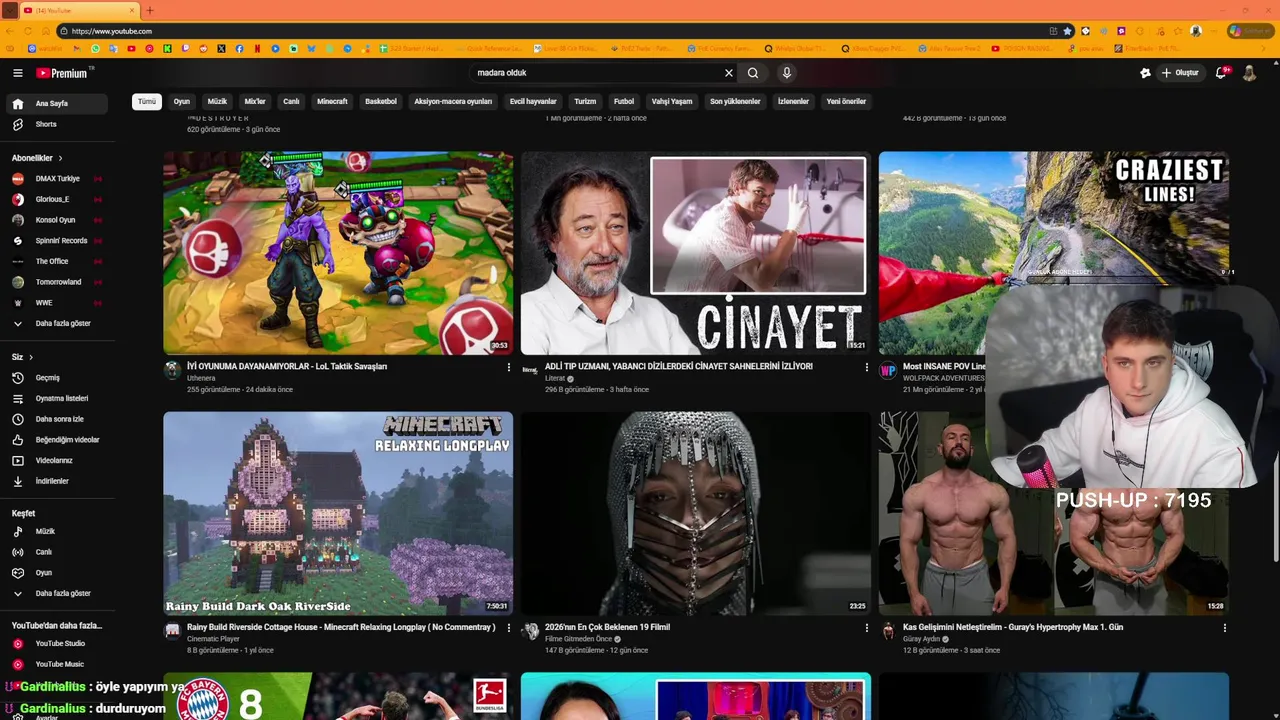Open options menu for LoL Taktik Savaşları video
Image resolution: width=1280 pixels, height=720 pixels.
coord(509,367)
